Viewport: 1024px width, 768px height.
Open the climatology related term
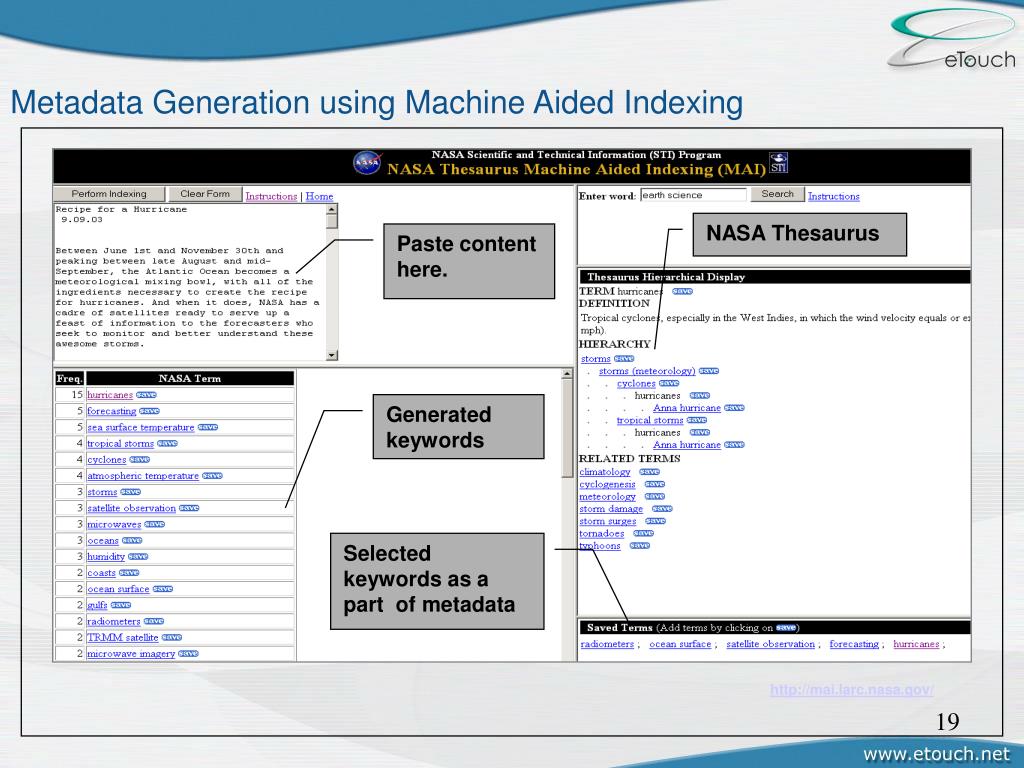click(605, 472)
